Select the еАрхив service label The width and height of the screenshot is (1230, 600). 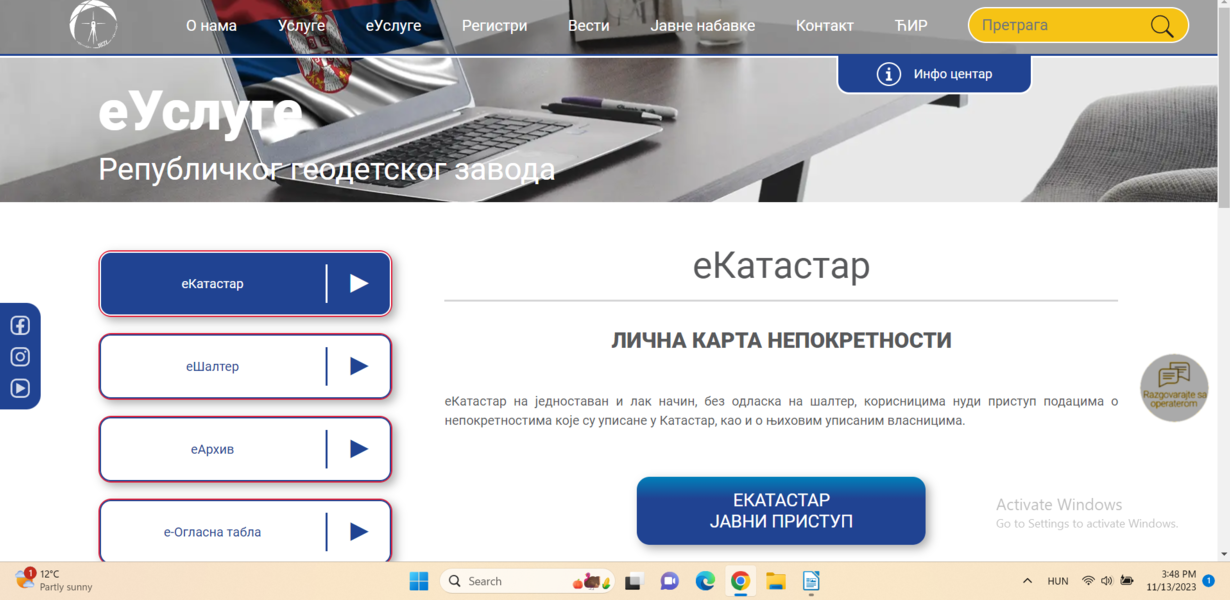[212, 450]
